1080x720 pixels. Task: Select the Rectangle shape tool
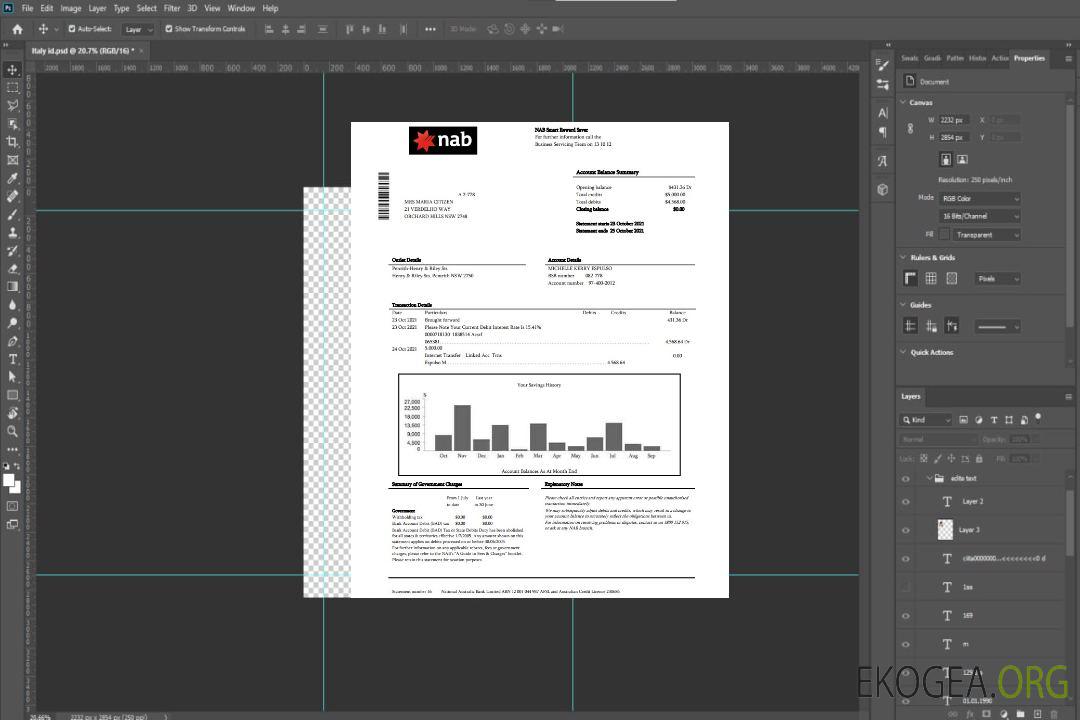[12, 395]
